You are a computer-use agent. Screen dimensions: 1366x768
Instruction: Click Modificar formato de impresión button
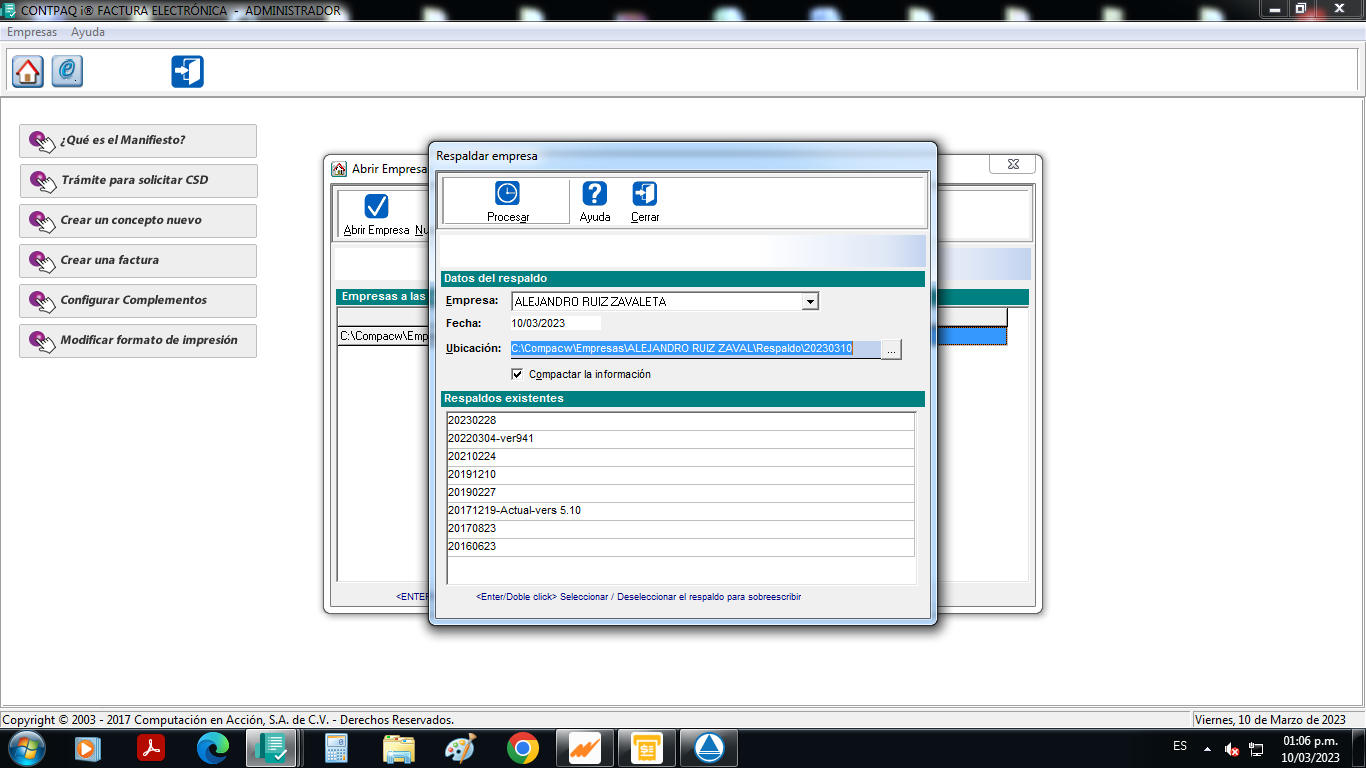(x=138, y=341)
